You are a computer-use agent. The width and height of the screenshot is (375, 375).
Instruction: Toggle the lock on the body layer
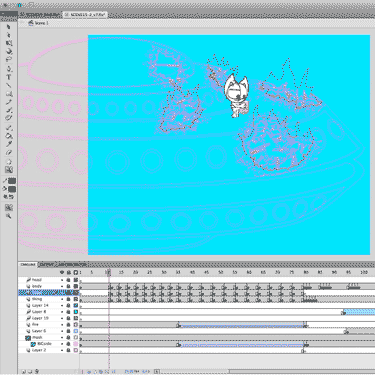pos(69,286)
